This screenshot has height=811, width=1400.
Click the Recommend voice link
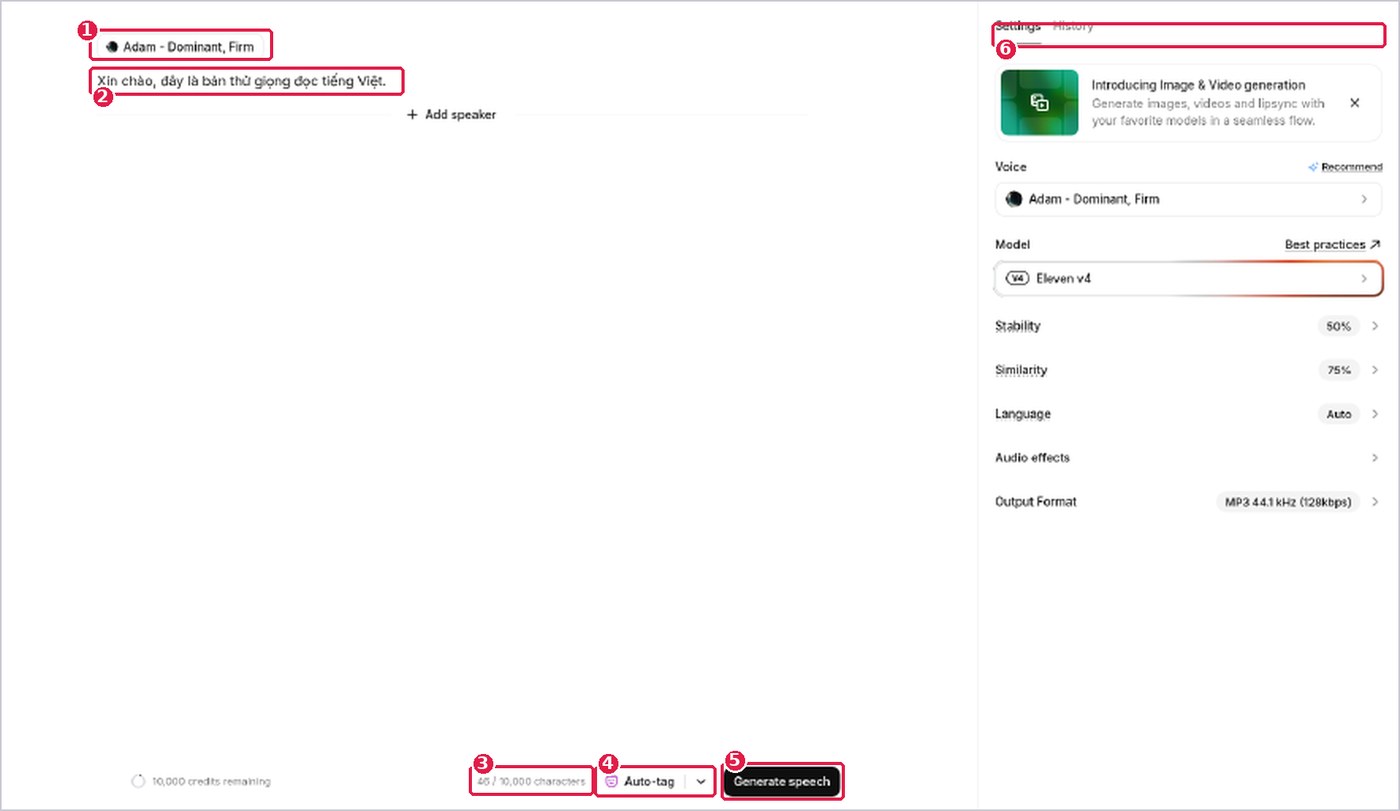point(1352,167)
